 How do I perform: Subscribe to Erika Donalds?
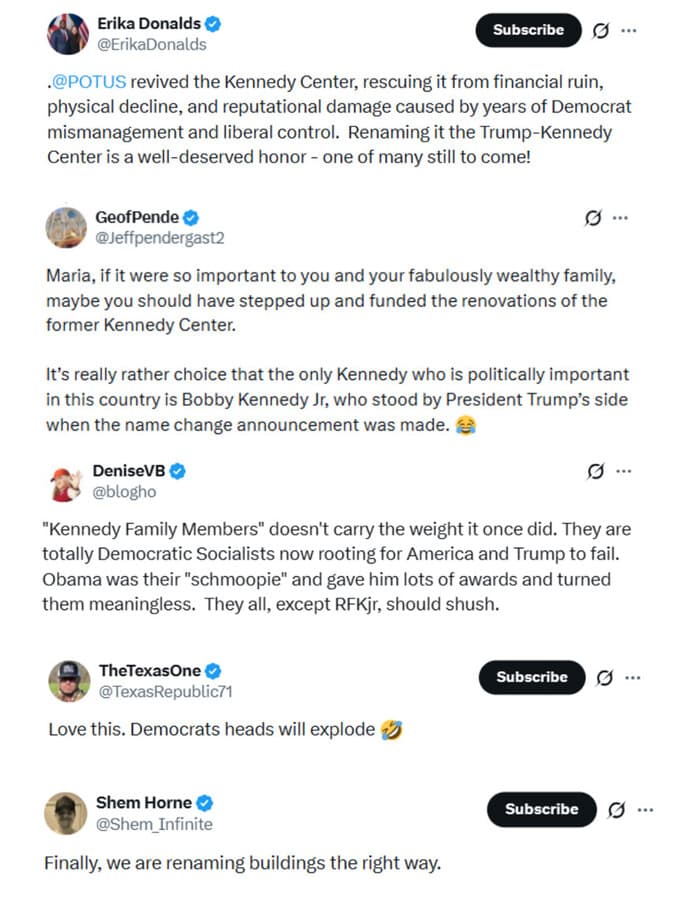(527, 31)
